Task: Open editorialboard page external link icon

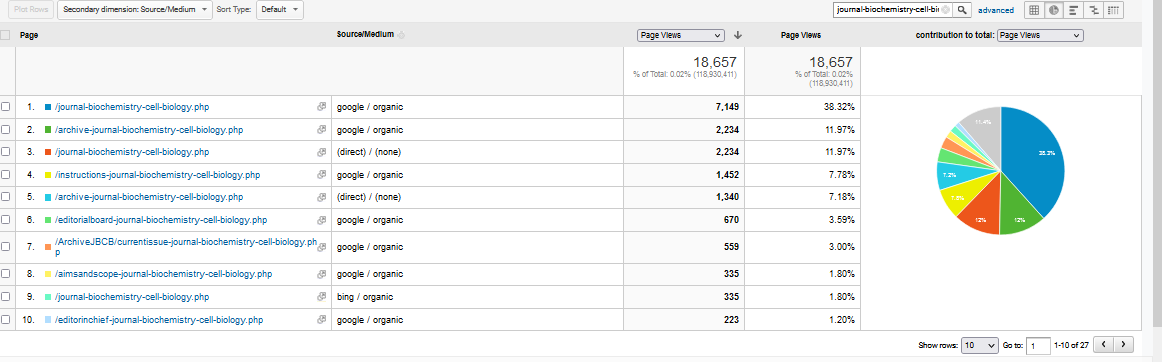Action: click(x=322, y=220)
